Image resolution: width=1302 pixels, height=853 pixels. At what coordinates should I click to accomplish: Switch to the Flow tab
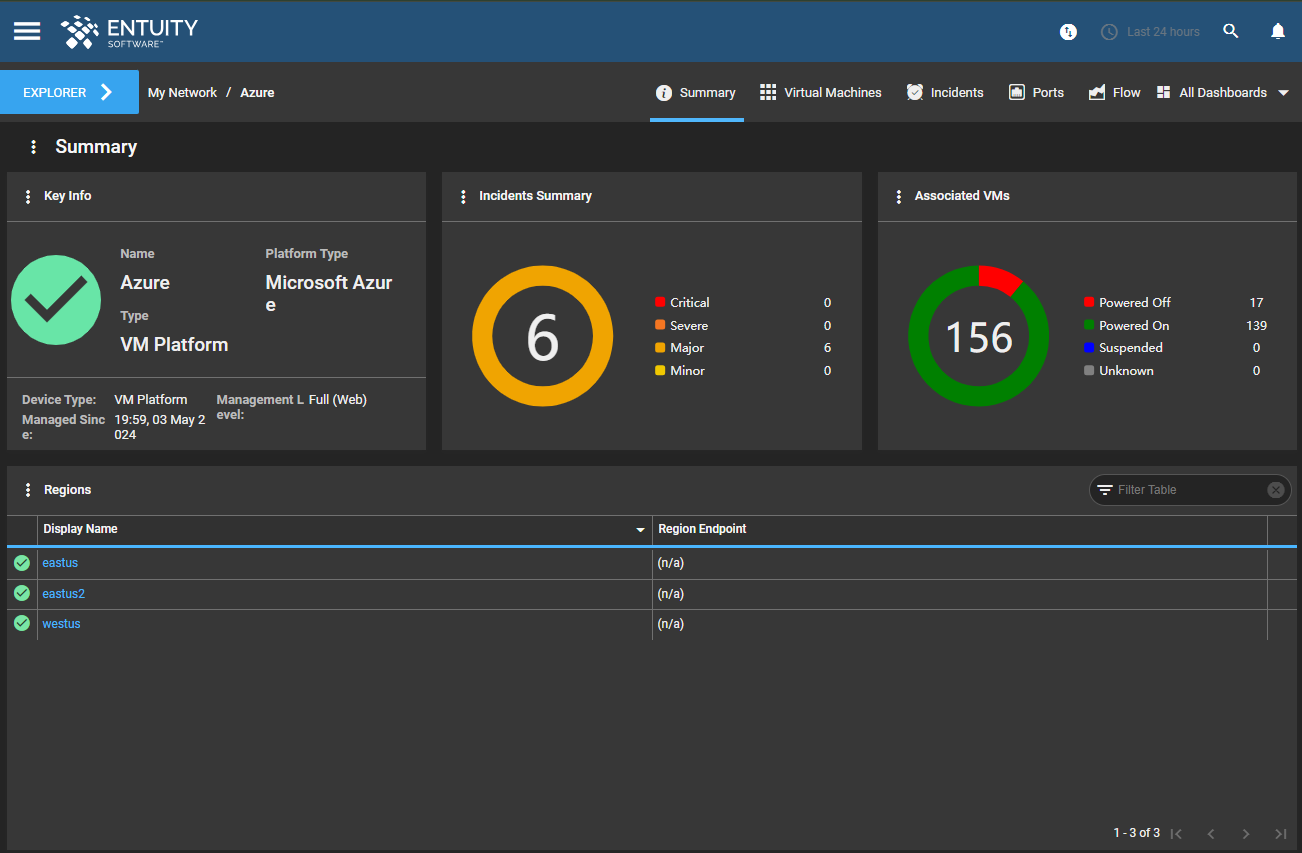(x=1114, y=92)
